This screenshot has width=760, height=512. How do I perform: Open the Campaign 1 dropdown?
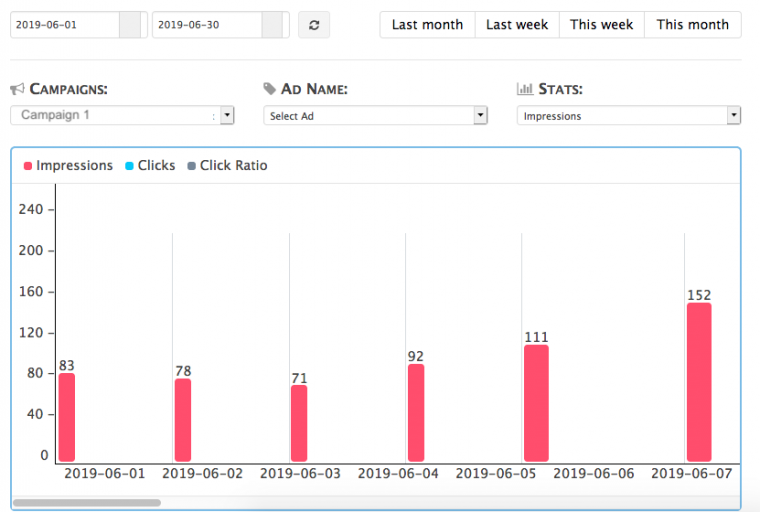(x=122, y=115)
